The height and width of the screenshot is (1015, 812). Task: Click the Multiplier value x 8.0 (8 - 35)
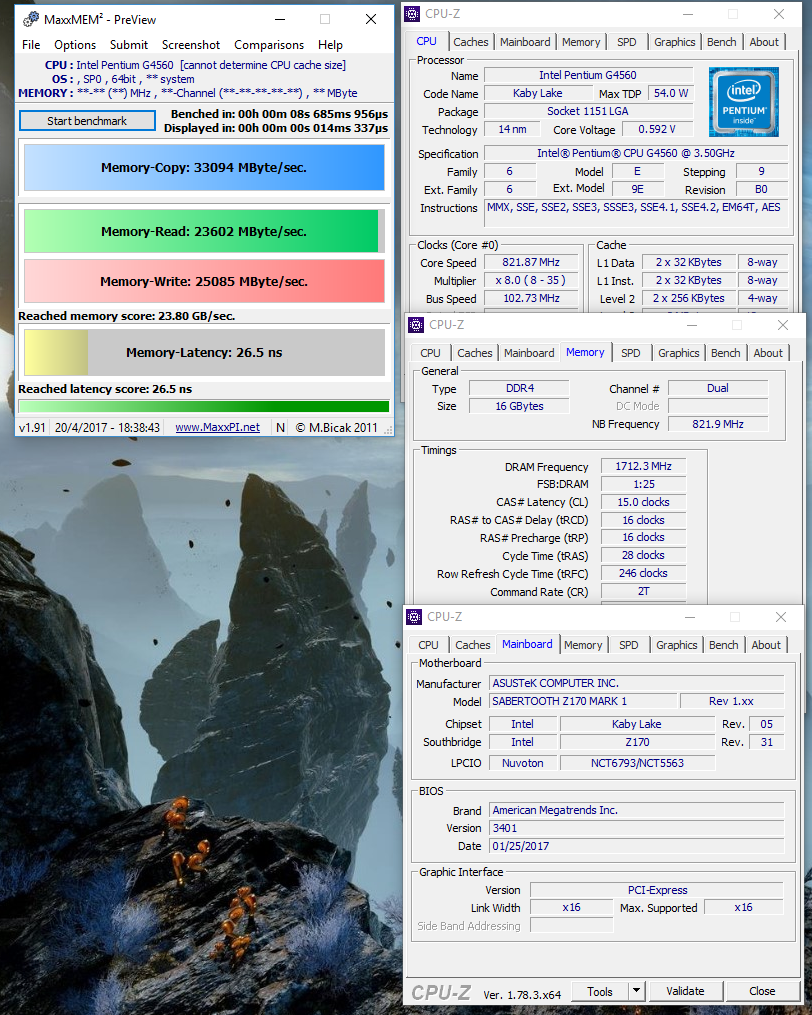tap(531, 280)
